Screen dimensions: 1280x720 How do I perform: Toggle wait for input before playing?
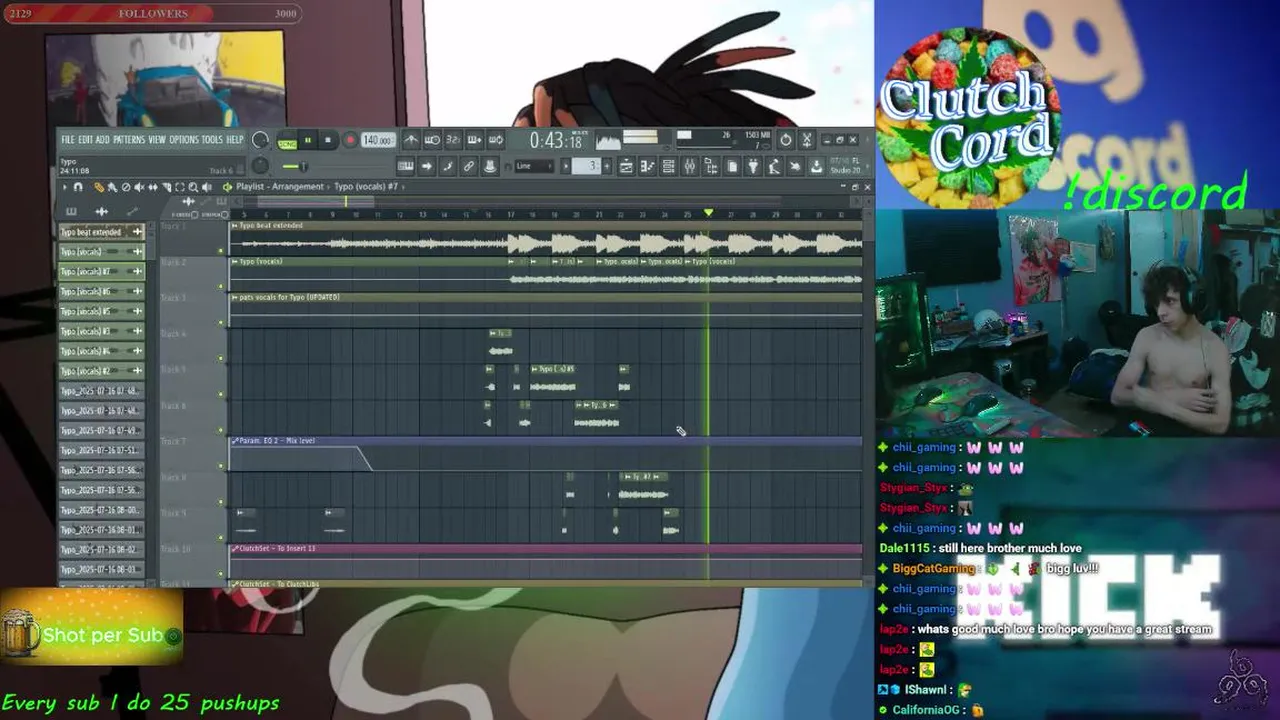point(431,140)
